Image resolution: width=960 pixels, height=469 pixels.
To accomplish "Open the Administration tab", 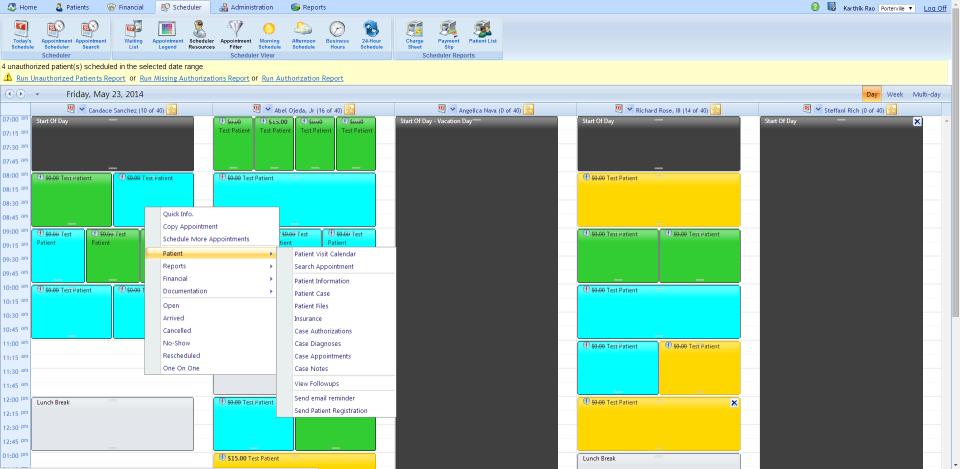I will 247,7.
